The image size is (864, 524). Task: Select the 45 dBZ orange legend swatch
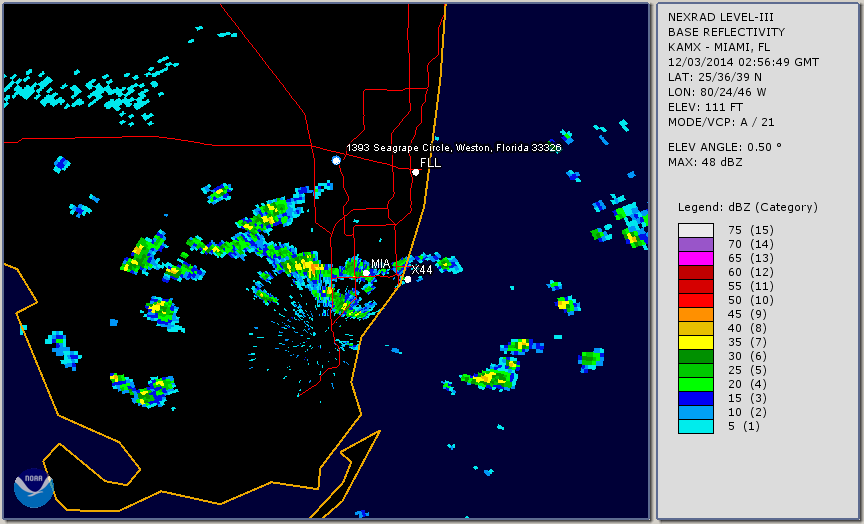695,314
